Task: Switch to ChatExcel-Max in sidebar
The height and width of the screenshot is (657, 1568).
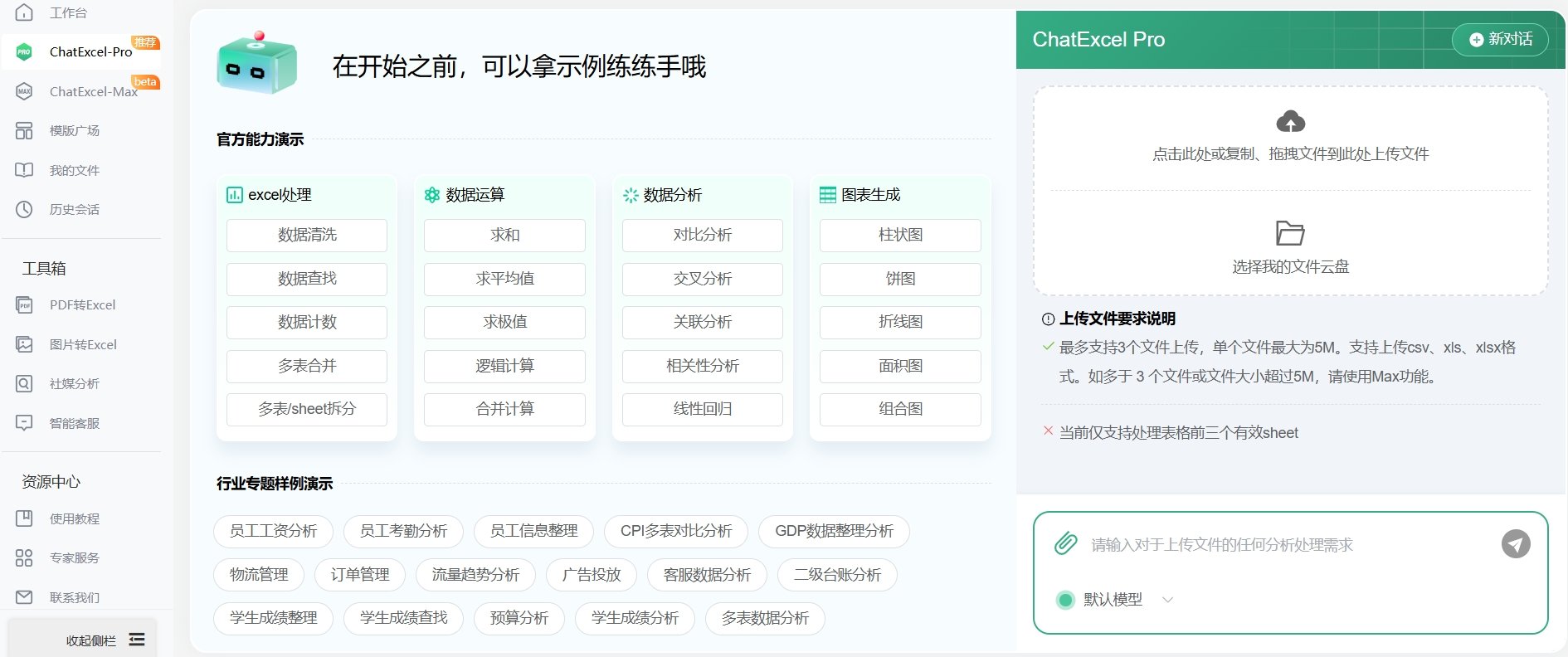Action: (93, 91)
